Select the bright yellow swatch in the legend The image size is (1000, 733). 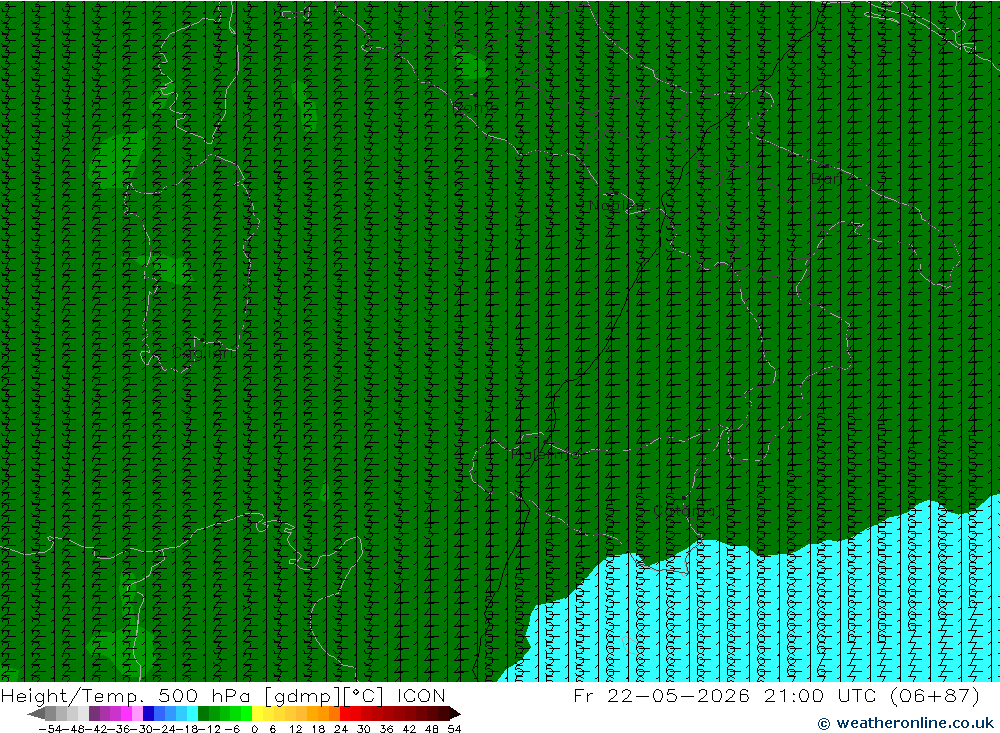[x=257, y=714]
